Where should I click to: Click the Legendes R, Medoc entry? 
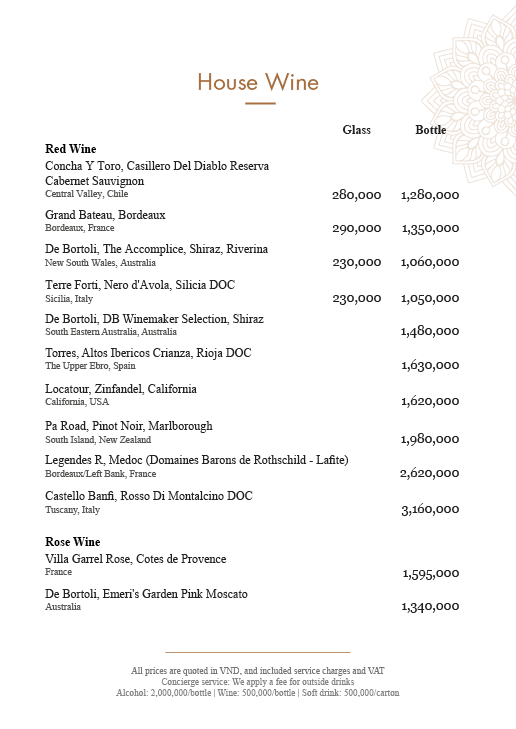197,460
